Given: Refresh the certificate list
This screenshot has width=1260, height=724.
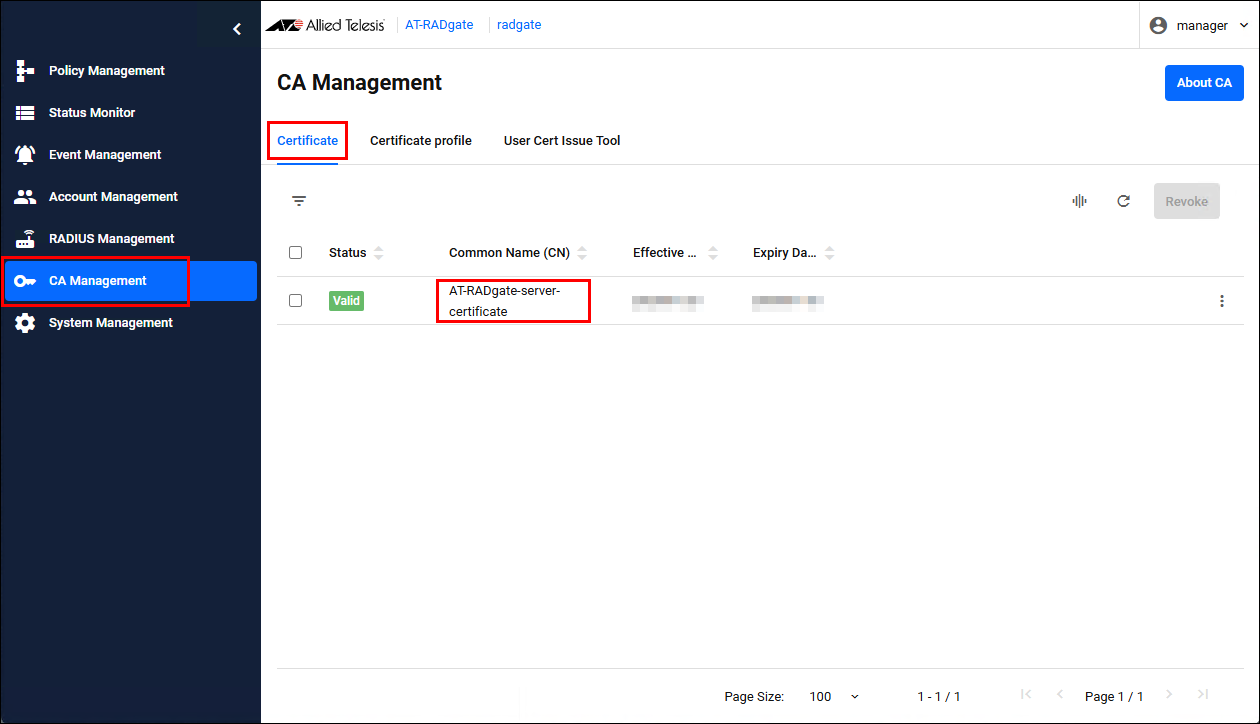Looking at the screenshot, I should click(1123, 201).
